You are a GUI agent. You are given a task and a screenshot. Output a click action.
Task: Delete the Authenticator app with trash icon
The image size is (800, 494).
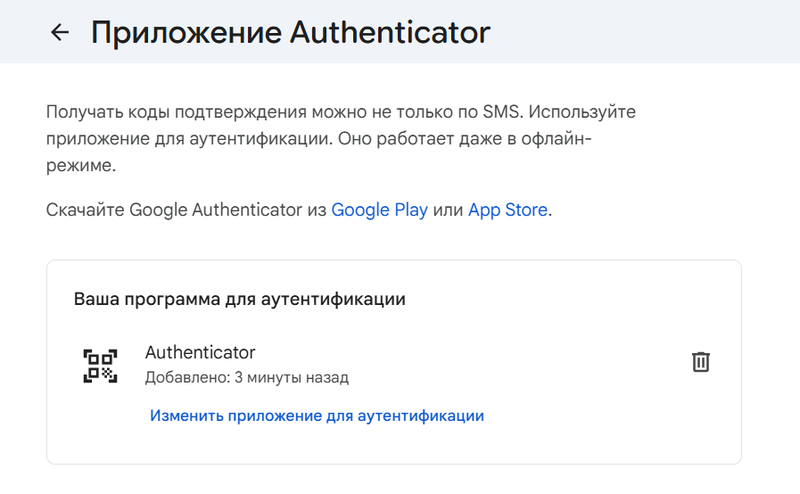[x=701, y=362]
